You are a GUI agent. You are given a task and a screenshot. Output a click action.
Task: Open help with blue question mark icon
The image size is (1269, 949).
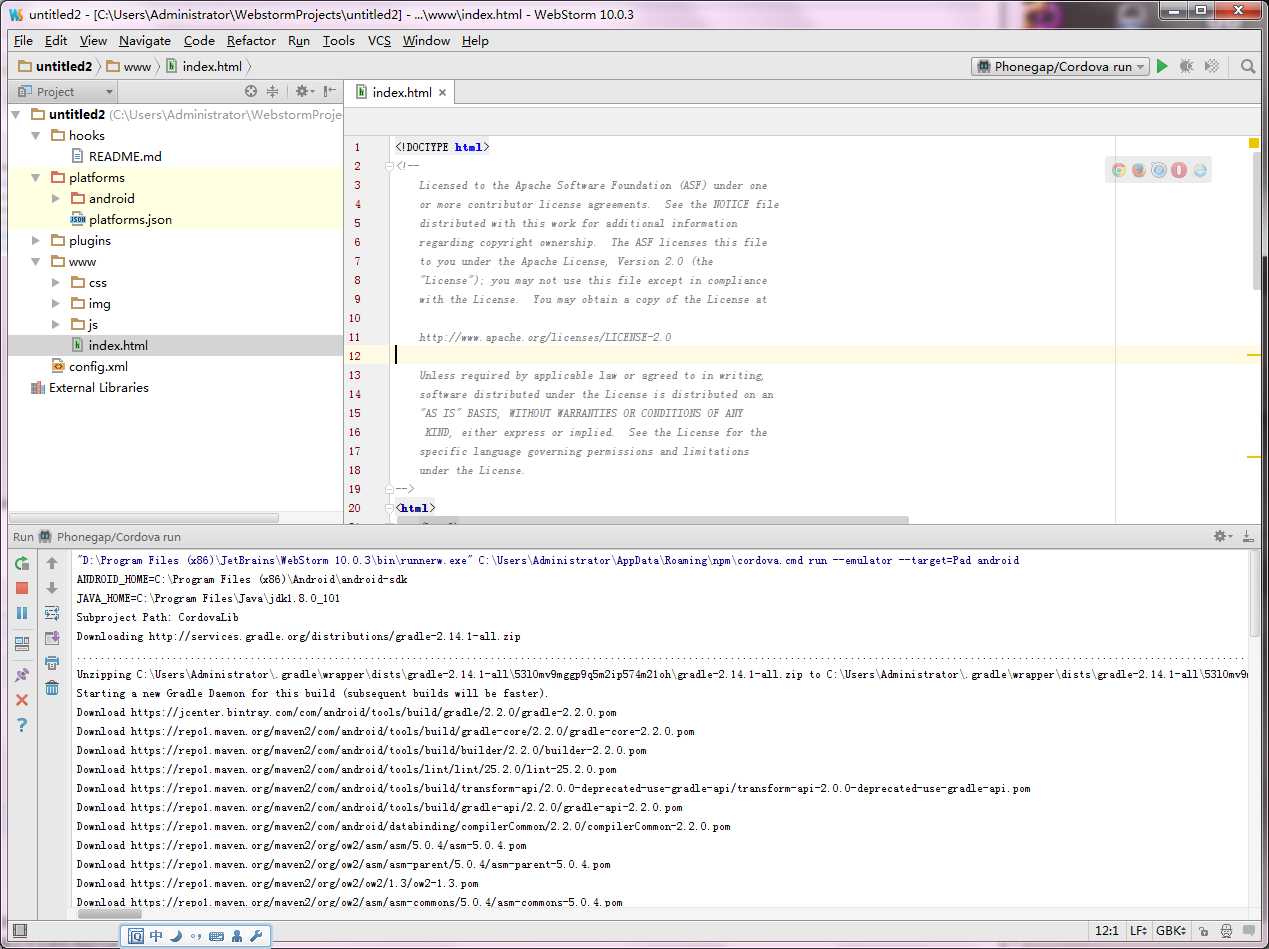[22, 725]
